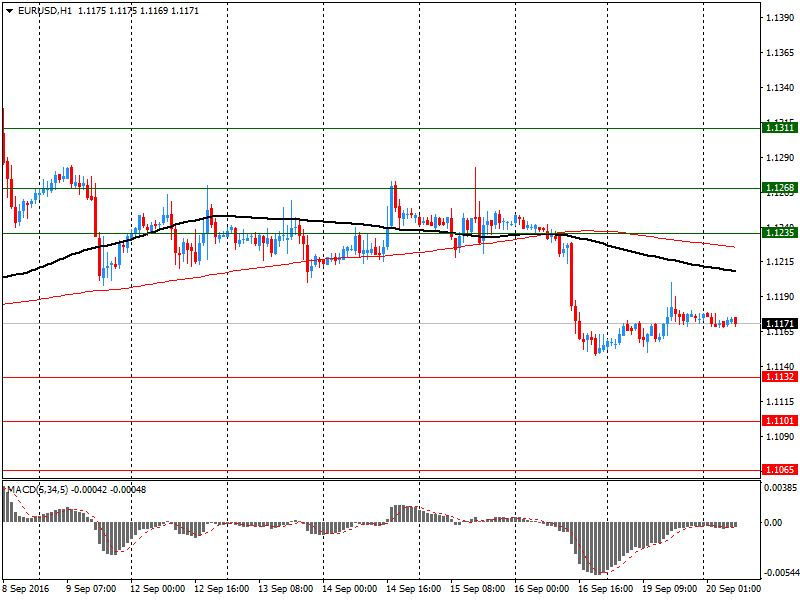Click the 12 Sep 00:00 time axis label
Image resolution: width=800 pixels, height=600 pixels.
pyautogui.click(x=157, y=589)
